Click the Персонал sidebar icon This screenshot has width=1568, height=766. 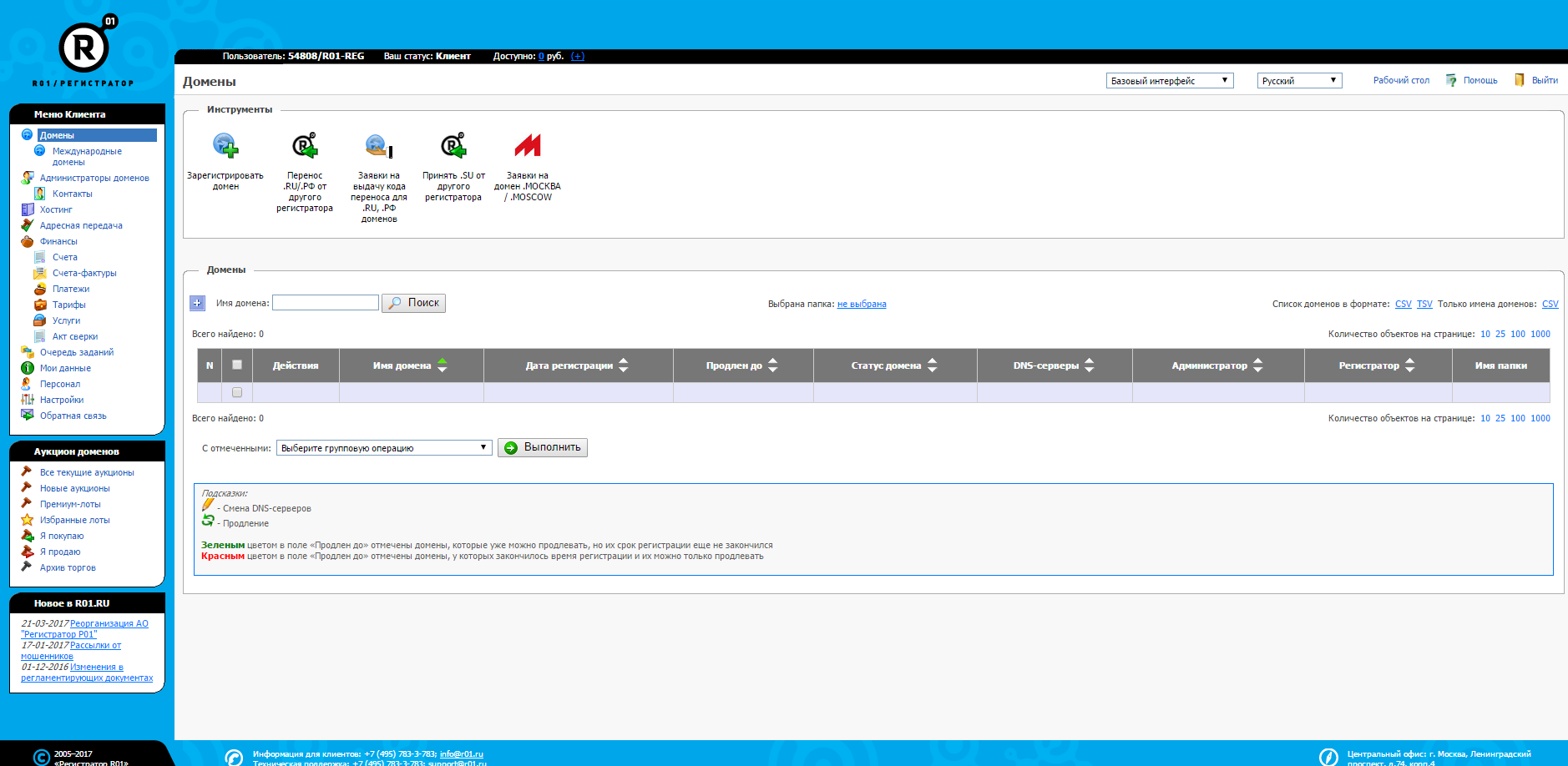point(28,384)
